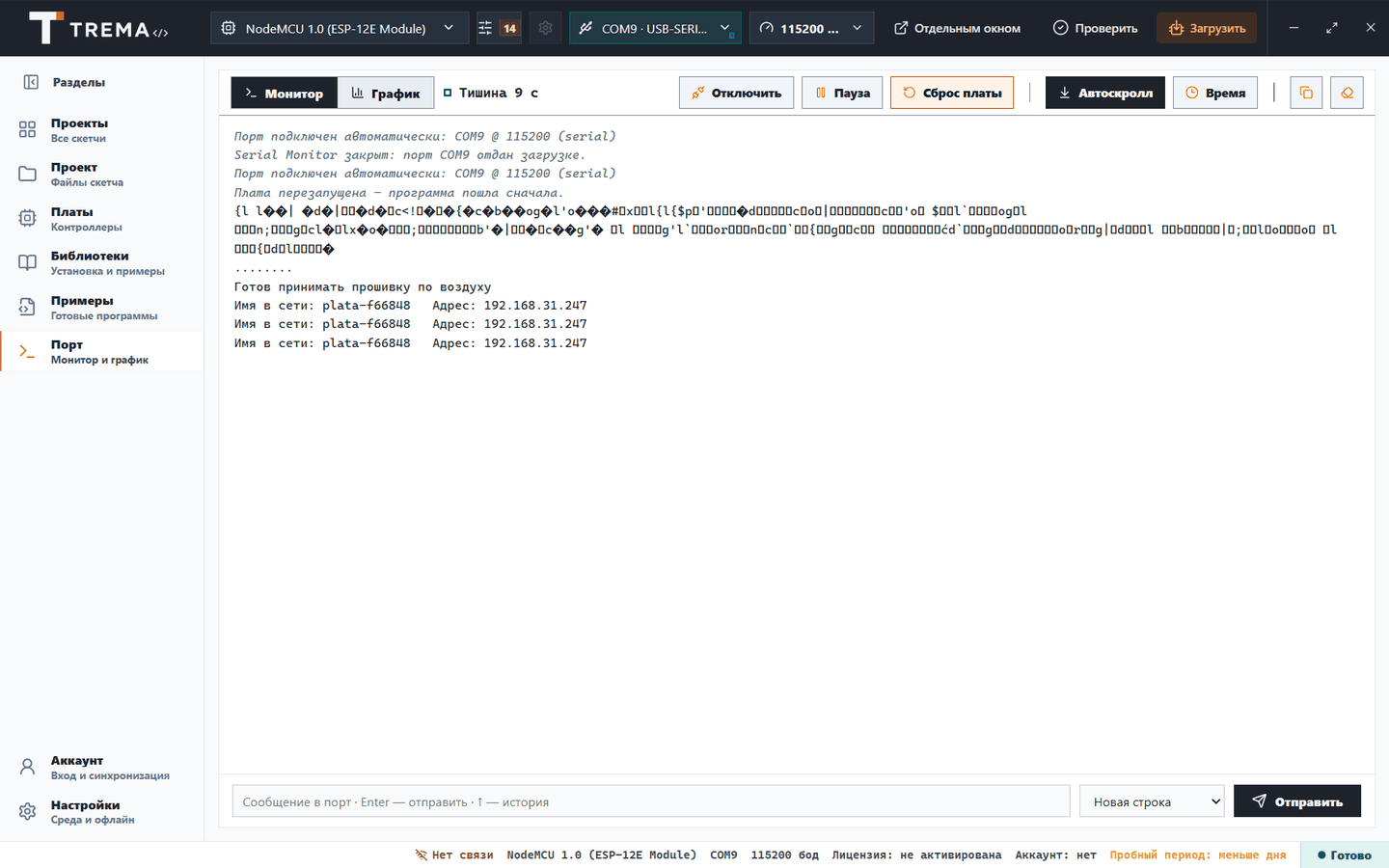Select Порт monitor and graph section
1389x868 pixels.
pos(101,352)
